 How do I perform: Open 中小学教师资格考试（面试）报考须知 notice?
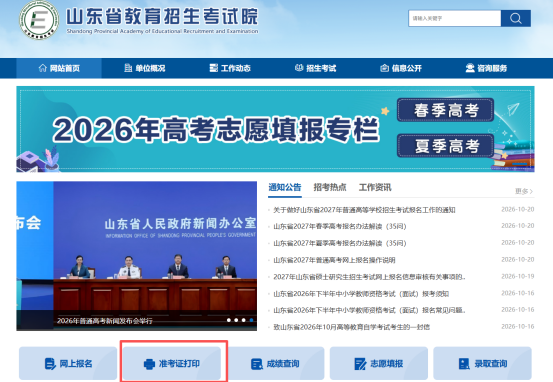[x=361, y=293]
